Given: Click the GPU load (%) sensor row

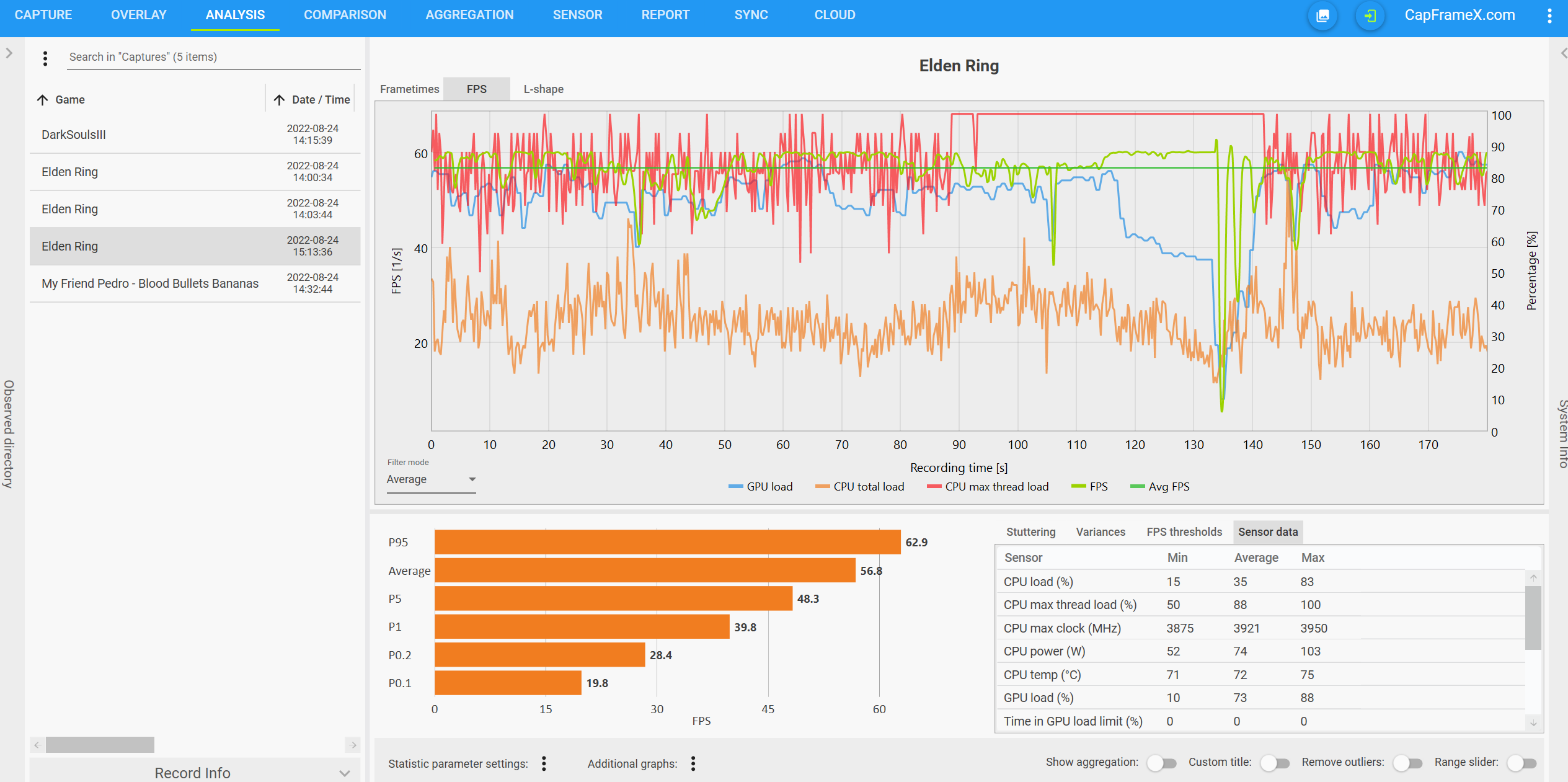Looking at the screenshot, I should pos(1260,698).
